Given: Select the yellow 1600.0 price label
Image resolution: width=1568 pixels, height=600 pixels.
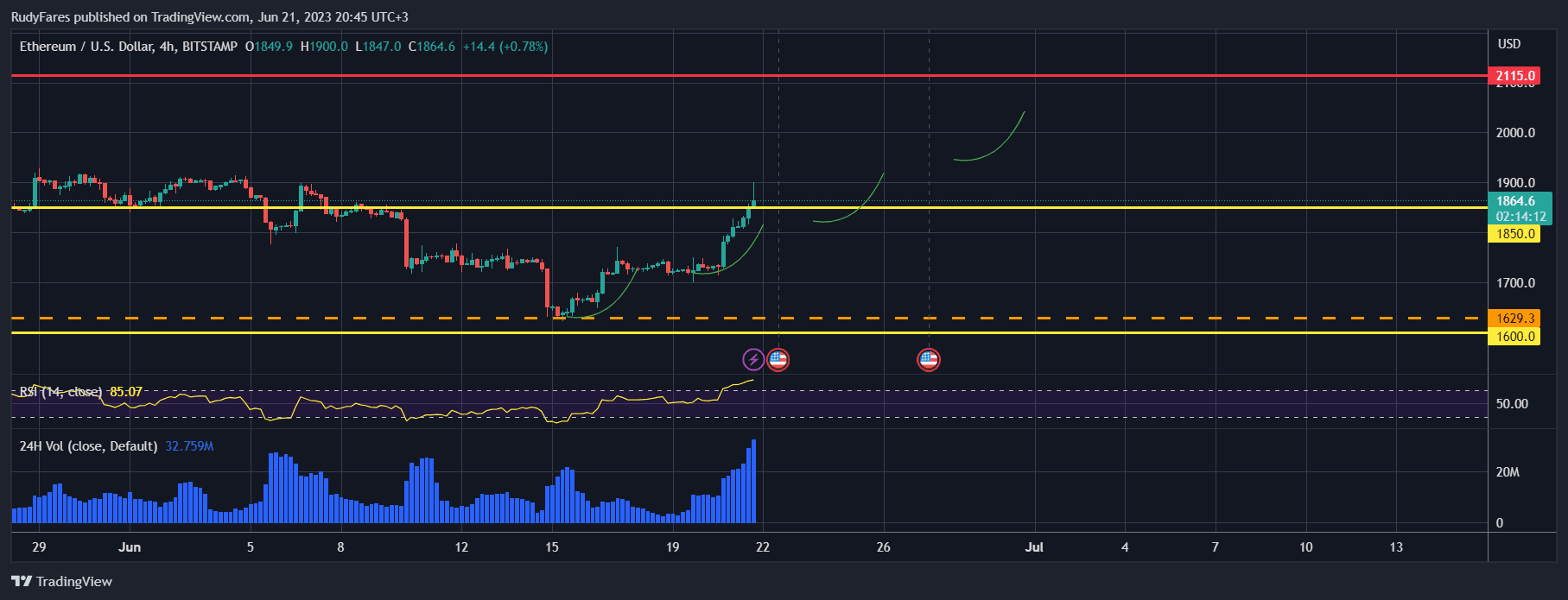Looking at the screenshot, I should click(x=1515, y=337).
